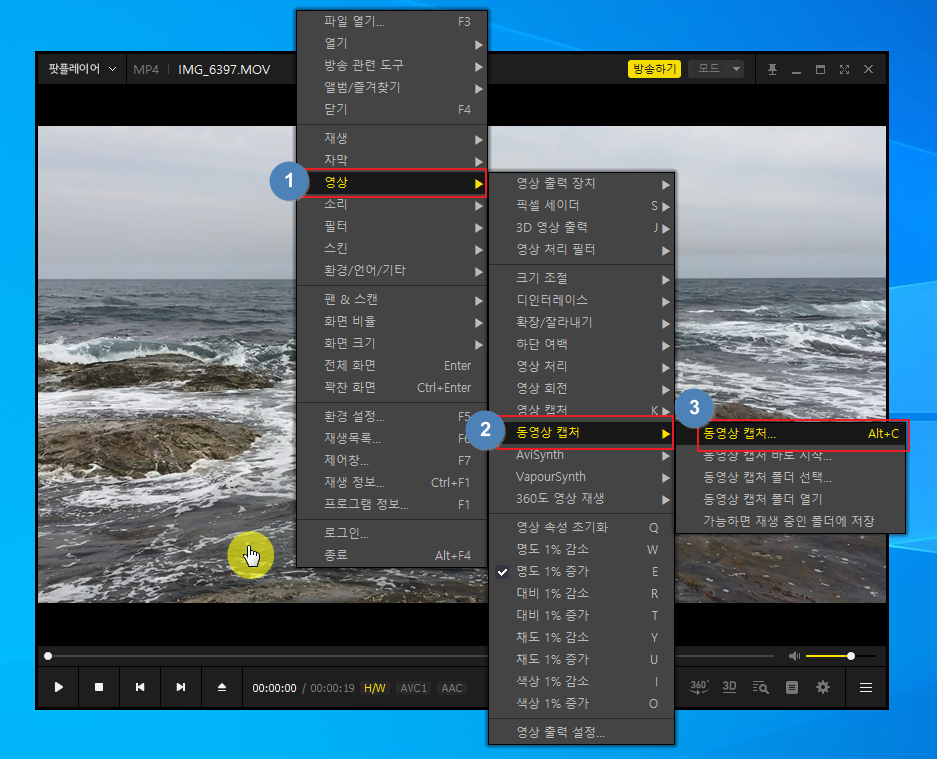This screenshot has height=759, width=937.
Task: Expand the 소리 submenu
Action: (x=392, y=204)
